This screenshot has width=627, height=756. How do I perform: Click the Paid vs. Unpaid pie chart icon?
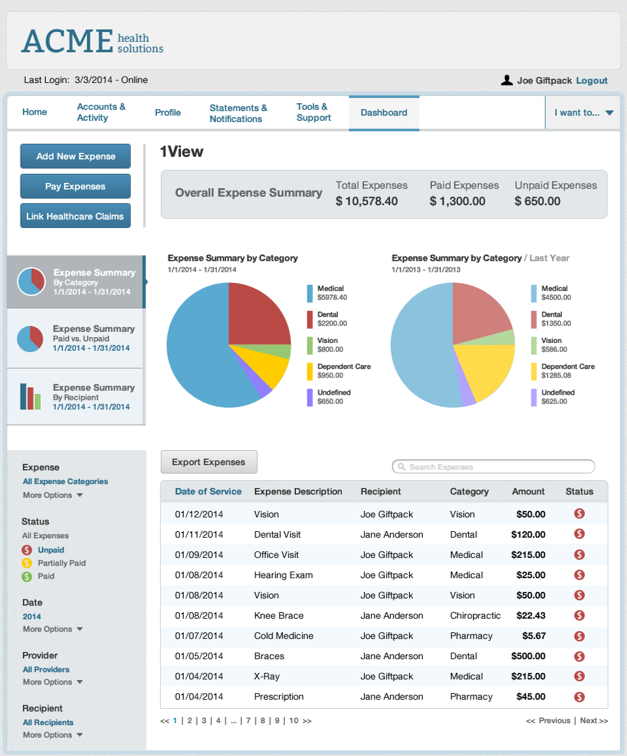(x=31, y=339)
